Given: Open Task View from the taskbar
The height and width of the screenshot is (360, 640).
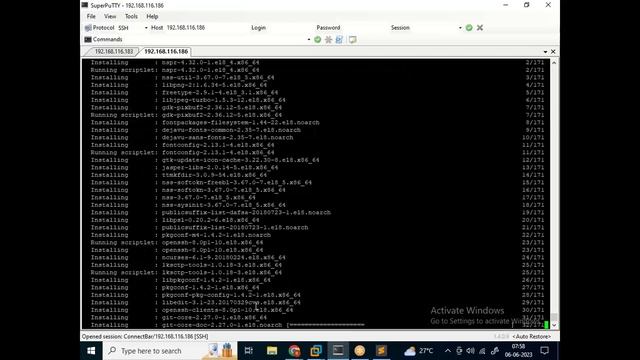Looking at the screenshot, I should tap(248, 351).
